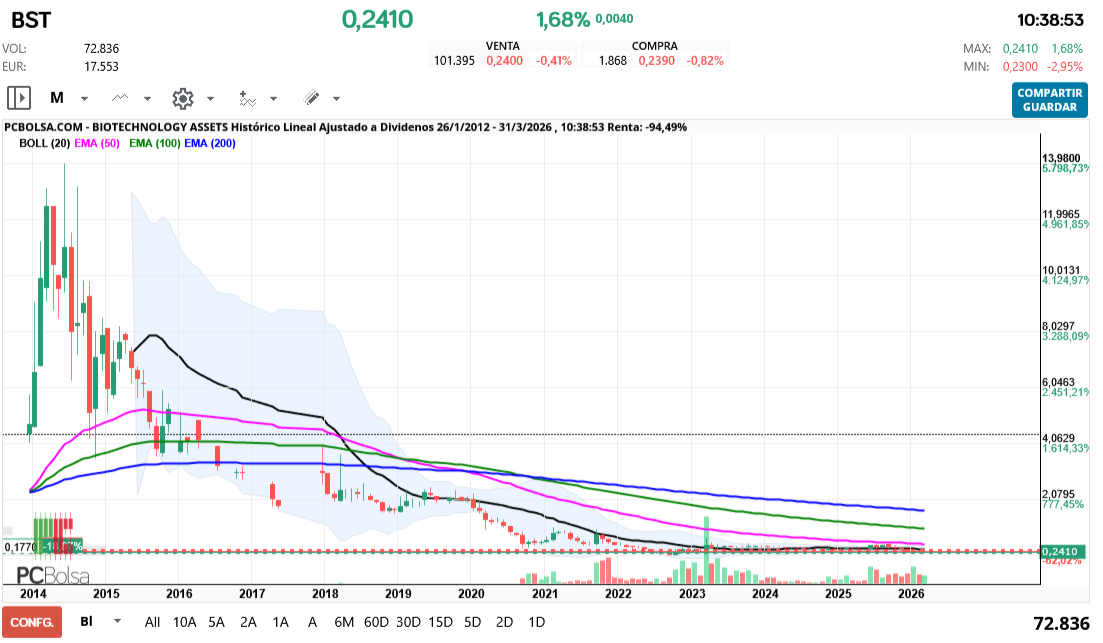Open the timeframe dropdown next to M

[84, 98]
